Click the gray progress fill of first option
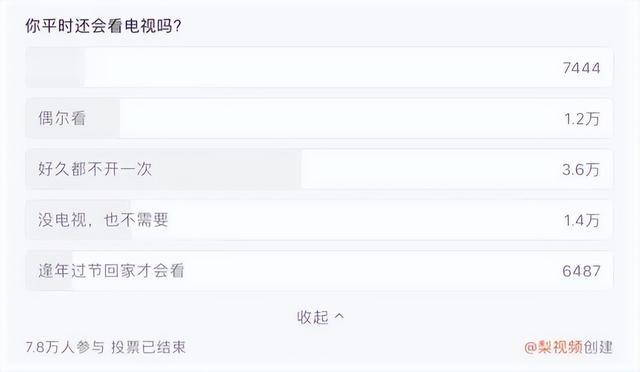 click(55, 67)
